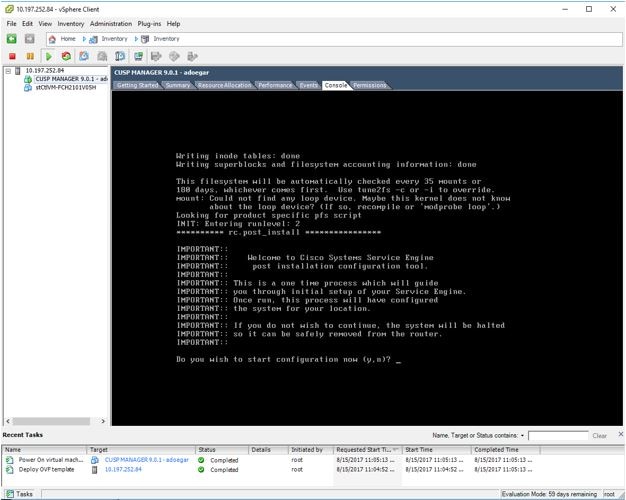Open the 10.197.252.84 task target link
Screen dimensions: 626x500
coord(123,470)
